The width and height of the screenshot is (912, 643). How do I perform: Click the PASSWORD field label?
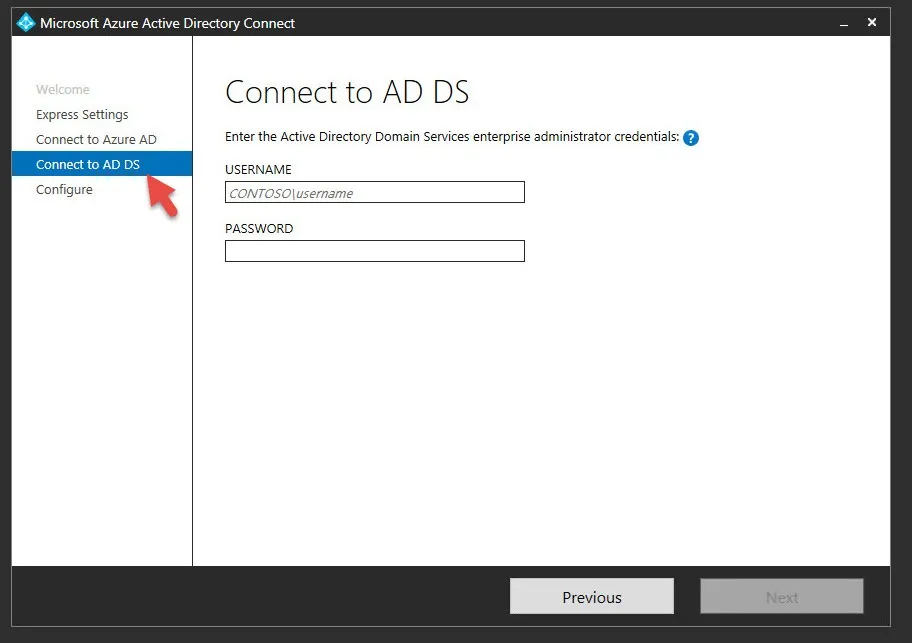(259, 229)
